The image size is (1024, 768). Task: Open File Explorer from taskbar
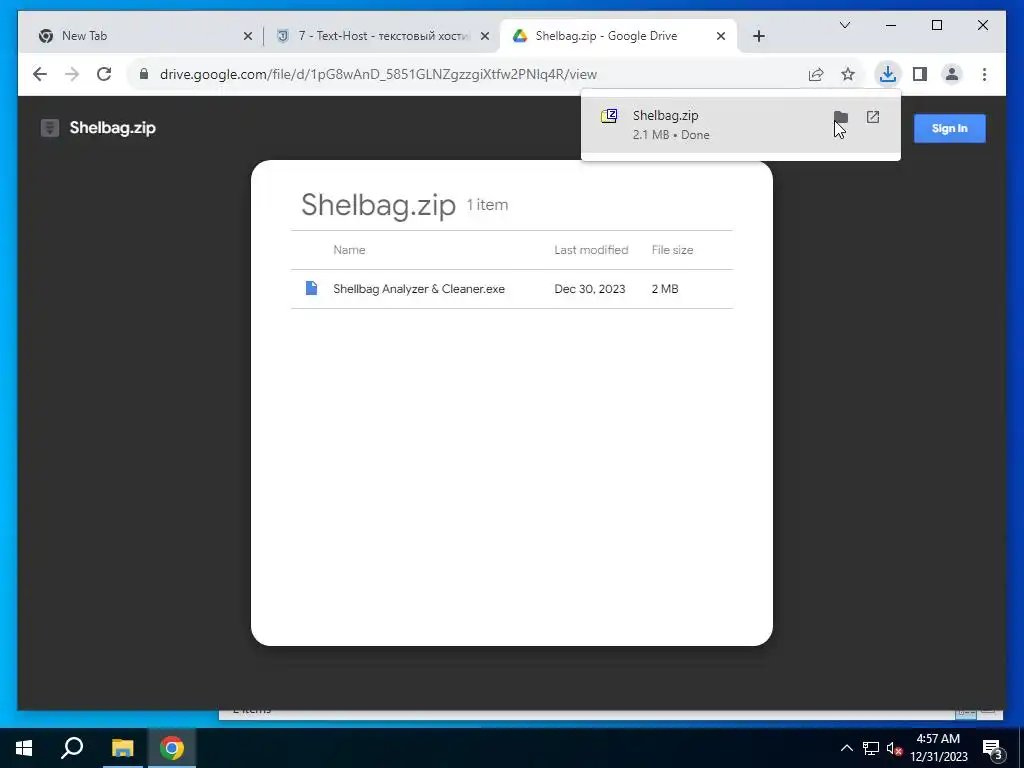click(x=122, y=748)
